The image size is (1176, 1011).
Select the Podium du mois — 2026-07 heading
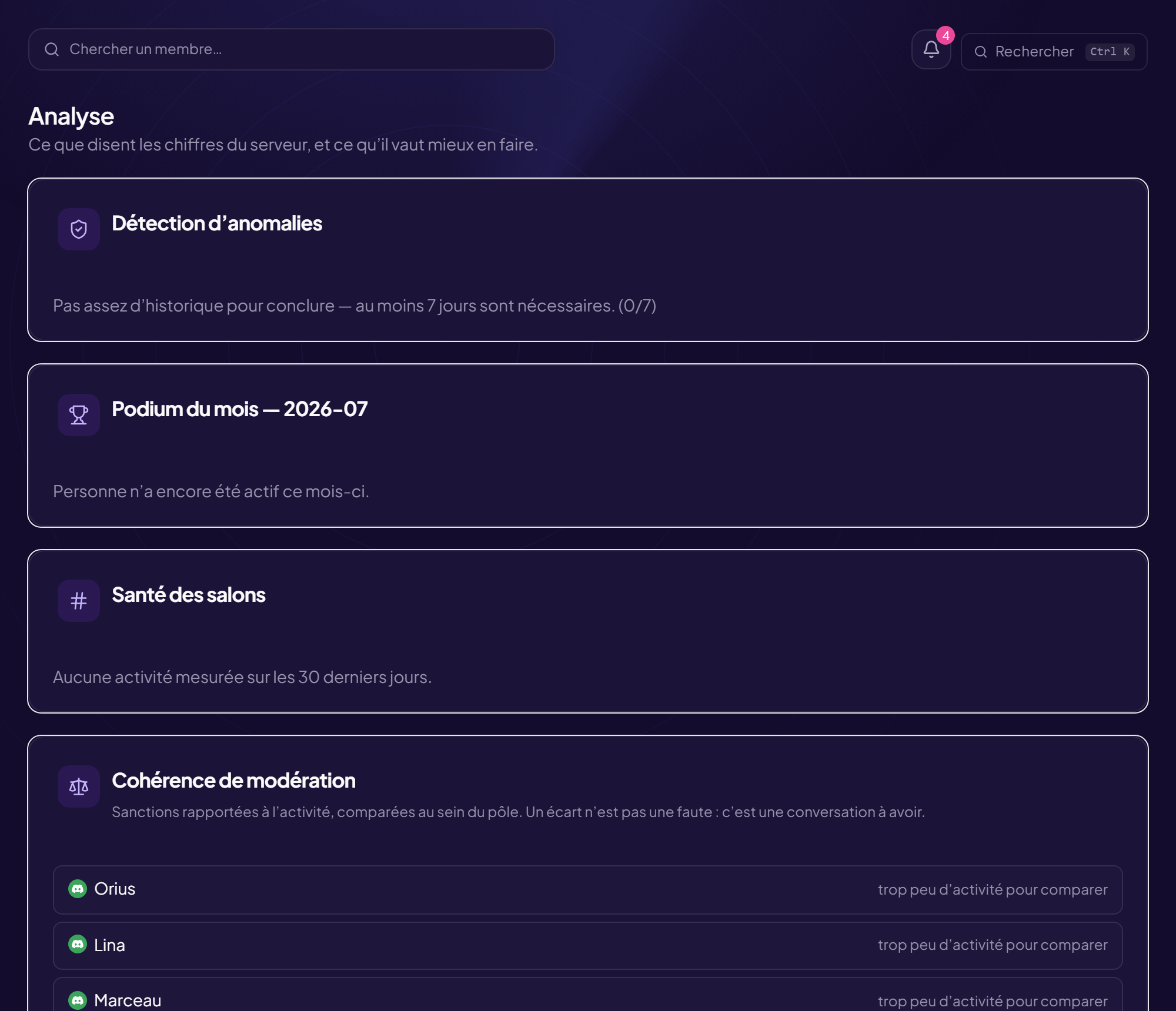point(240,409)
